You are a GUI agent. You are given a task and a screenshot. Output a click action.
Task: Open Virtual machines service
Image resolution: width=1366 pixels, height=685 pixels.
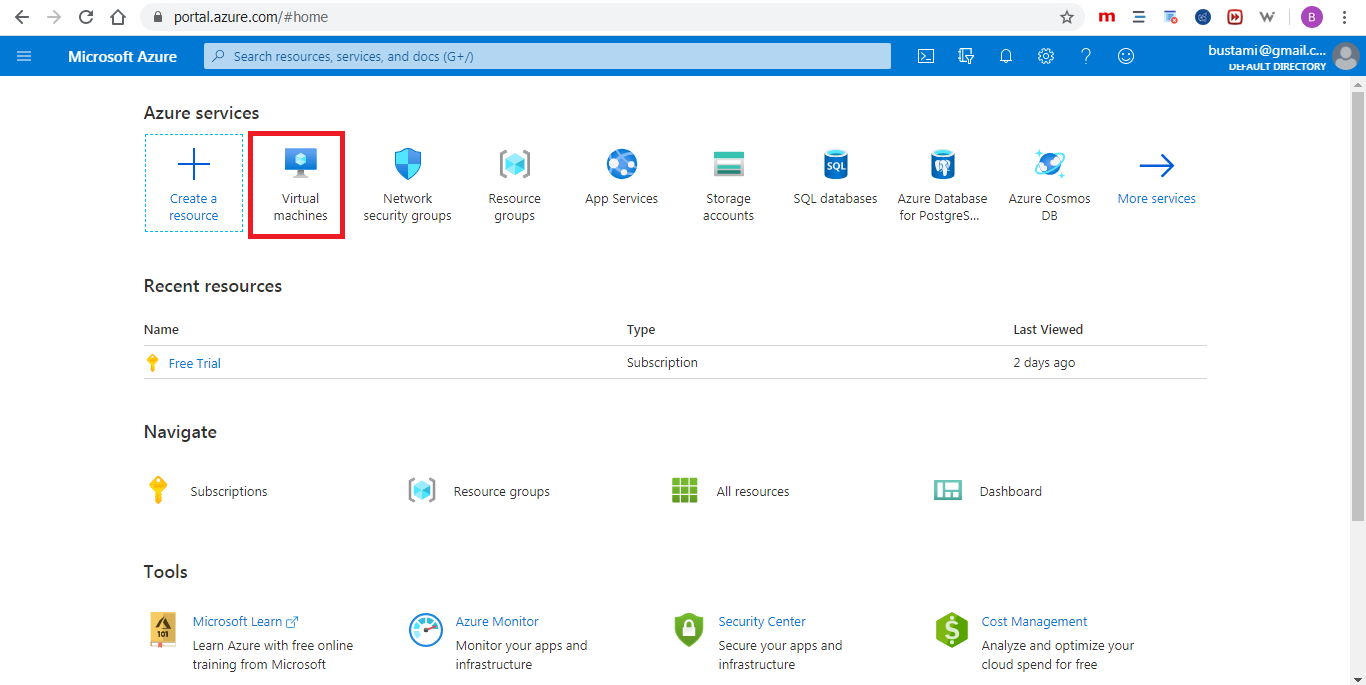point(301,184)
